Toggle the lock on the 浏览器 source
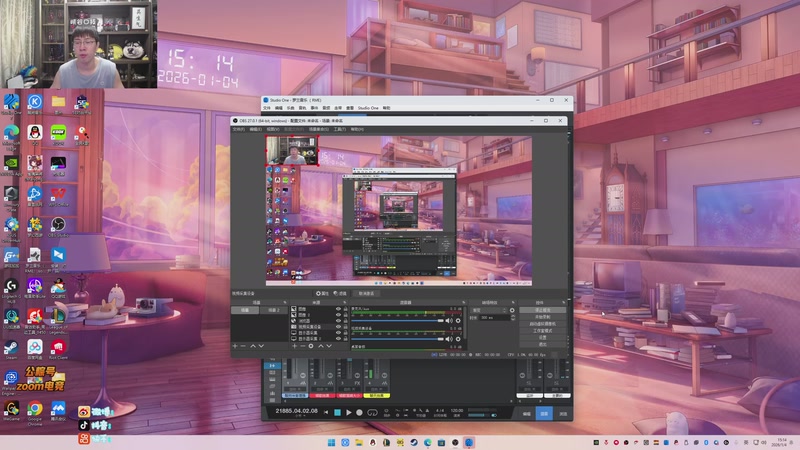 (x=345, y=320)
